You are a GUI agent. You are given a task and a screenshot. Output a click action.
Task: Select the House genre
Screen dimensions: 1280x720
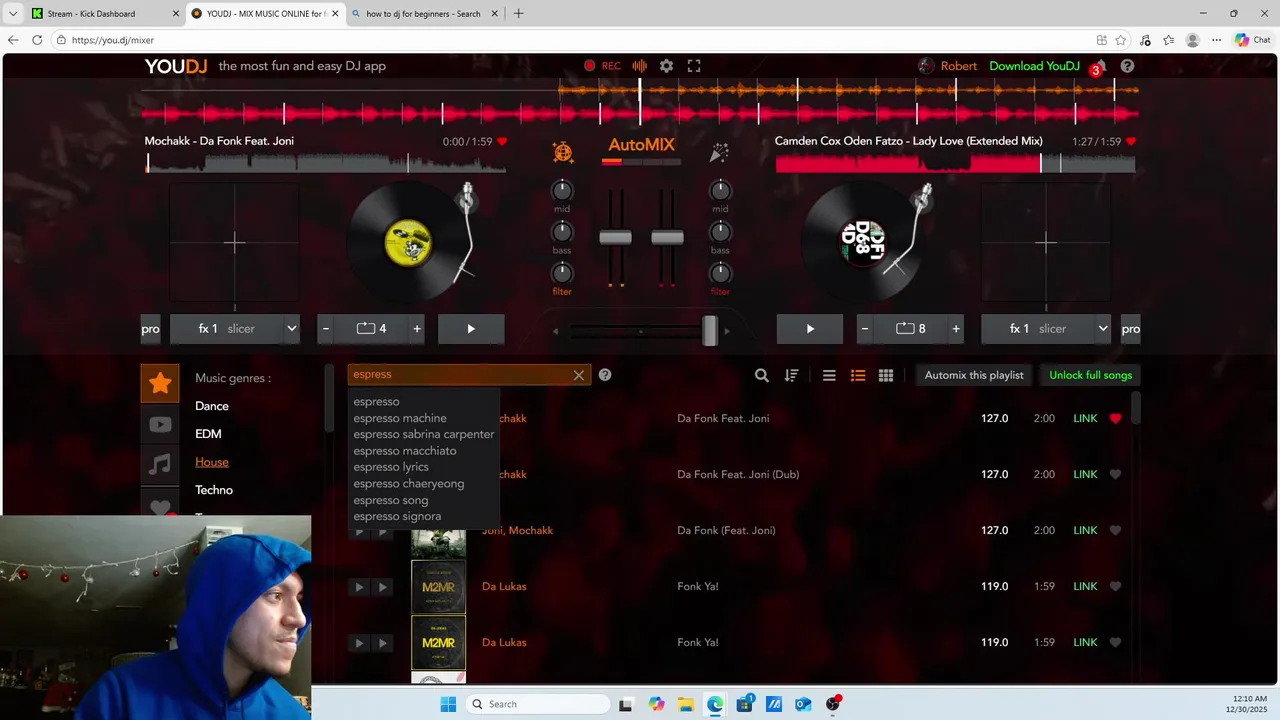coord(212,462)
